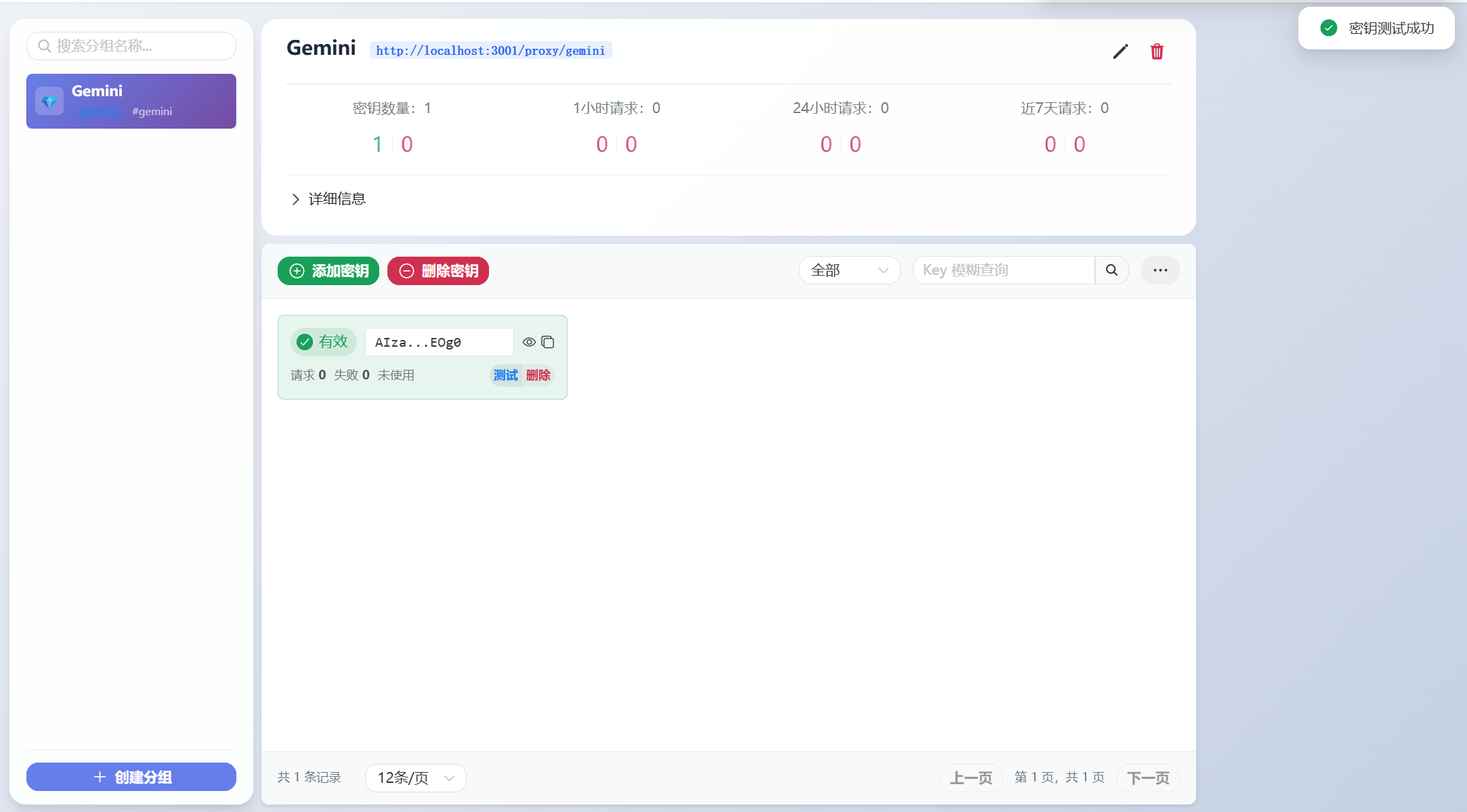Copy the AIza...EOg0 key using copy icon
This screenshot has width=1467, height=812.
[x=548, y=342]
